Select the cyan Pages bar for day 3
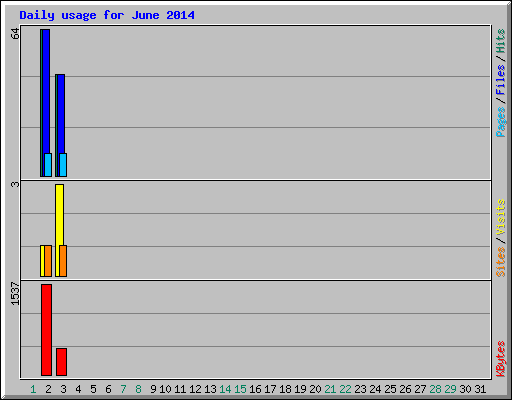512x400 pixels. 63,165
